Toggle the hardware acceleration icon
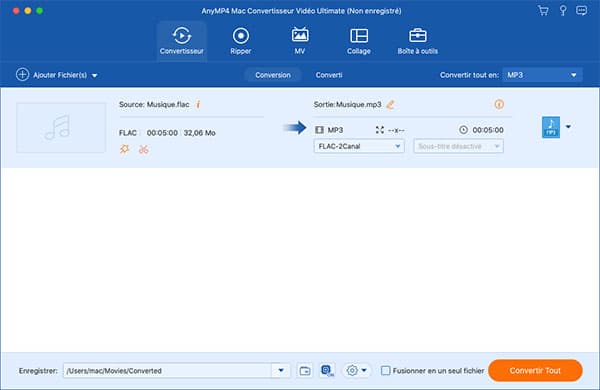 click(327, 370)
